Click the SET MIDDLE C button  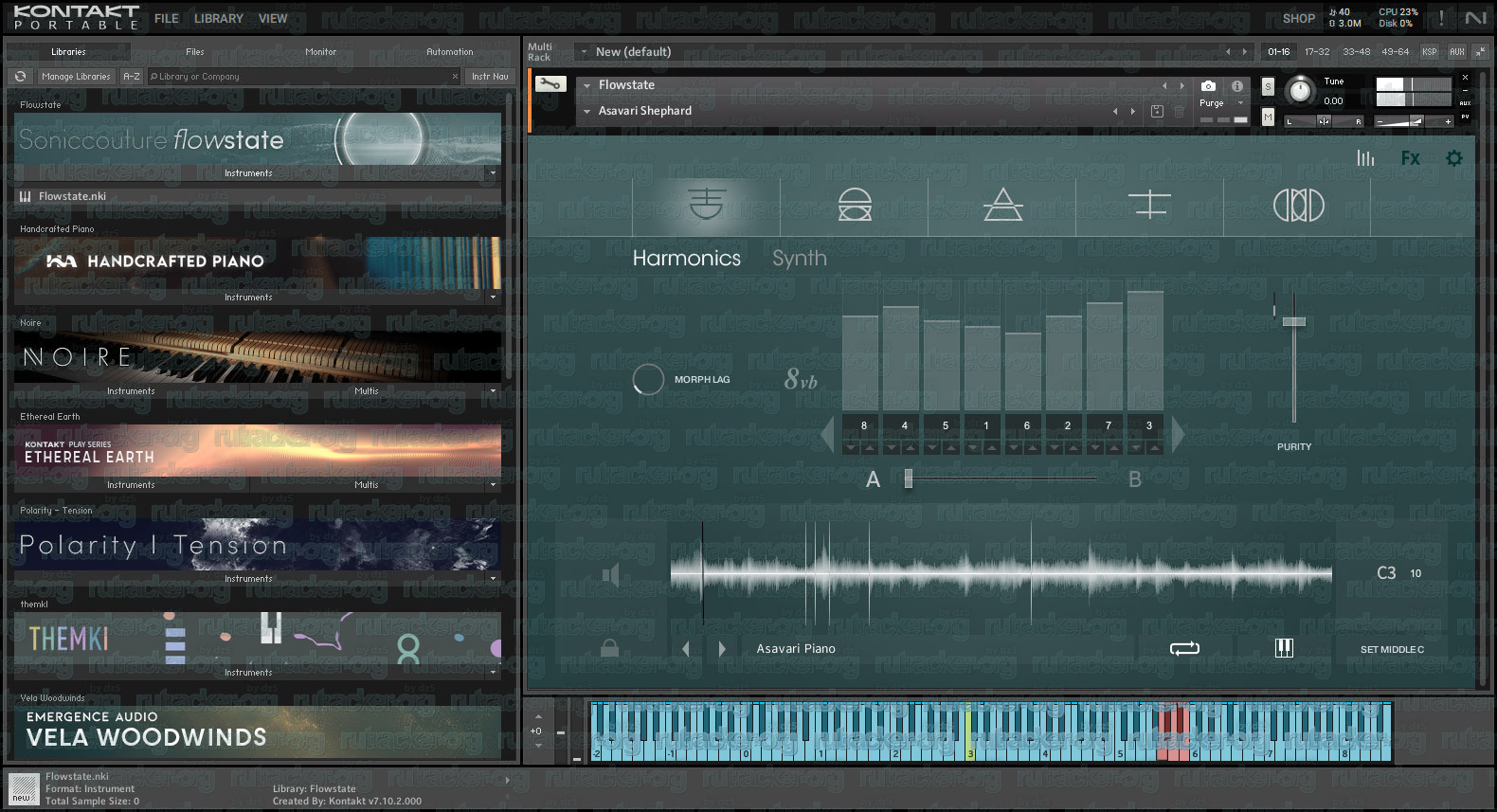[1392, 649]
